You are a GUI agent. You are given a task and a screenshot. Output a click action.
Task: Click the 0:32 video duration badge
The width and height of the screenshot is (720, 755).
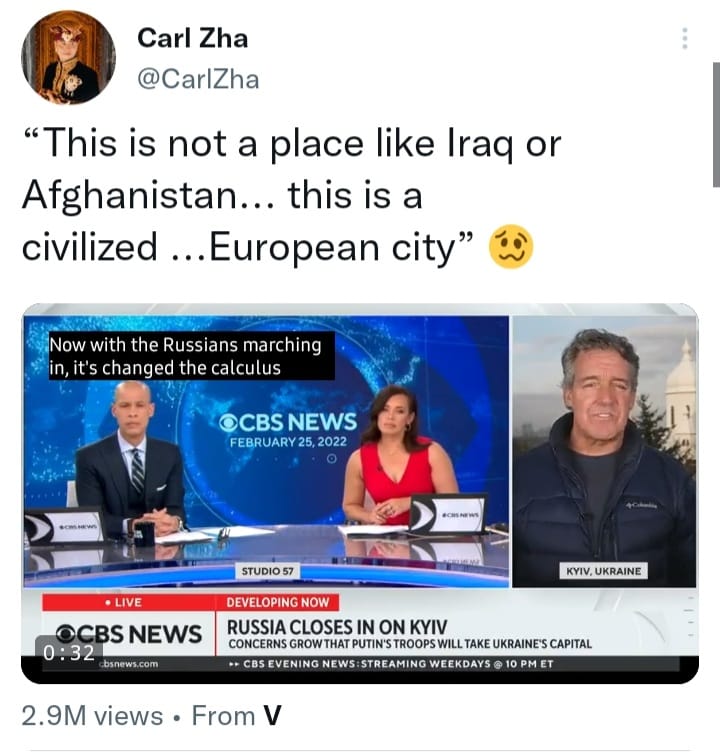(x=69, y=653)
